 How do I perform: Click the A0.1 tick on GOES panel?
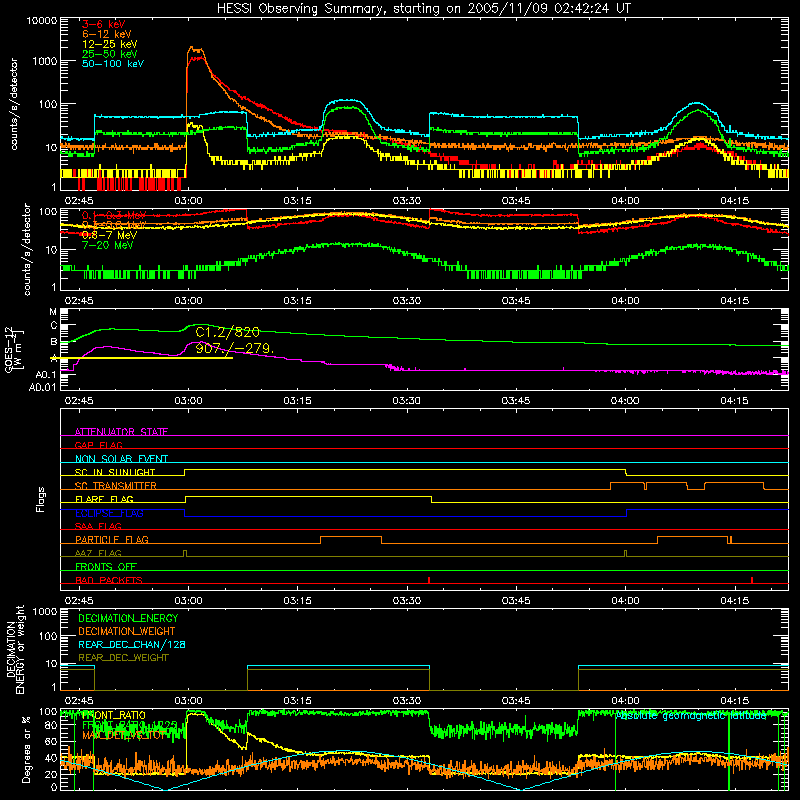click(x=46, y=374)
